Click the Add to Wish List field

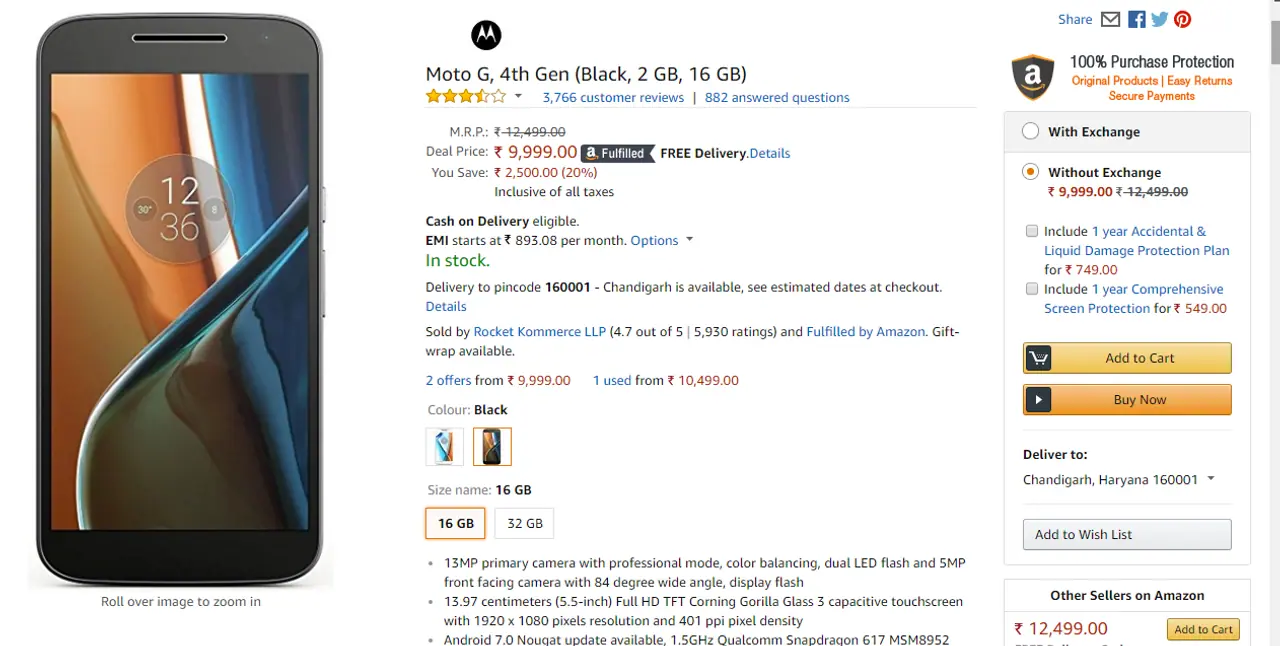click(1127, 534)
